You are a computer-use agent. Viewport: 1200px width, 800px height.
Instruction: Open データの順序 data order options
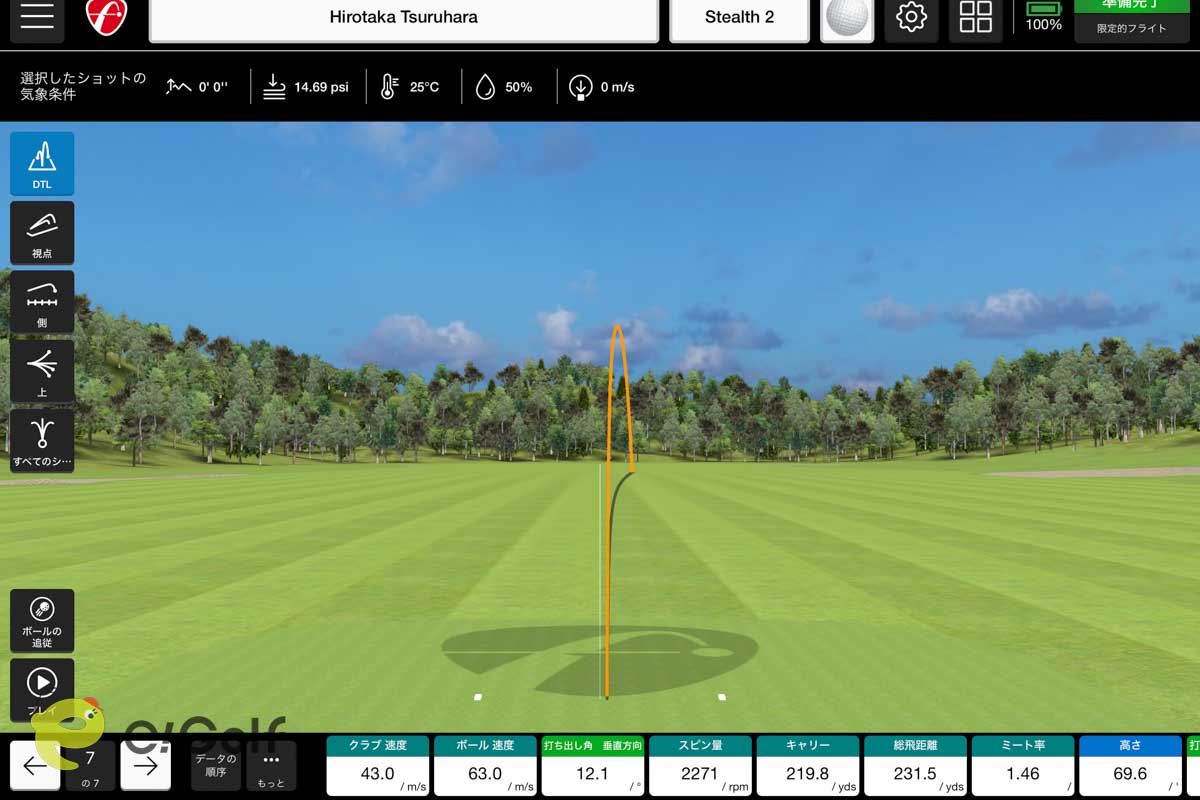pos(216,767)
